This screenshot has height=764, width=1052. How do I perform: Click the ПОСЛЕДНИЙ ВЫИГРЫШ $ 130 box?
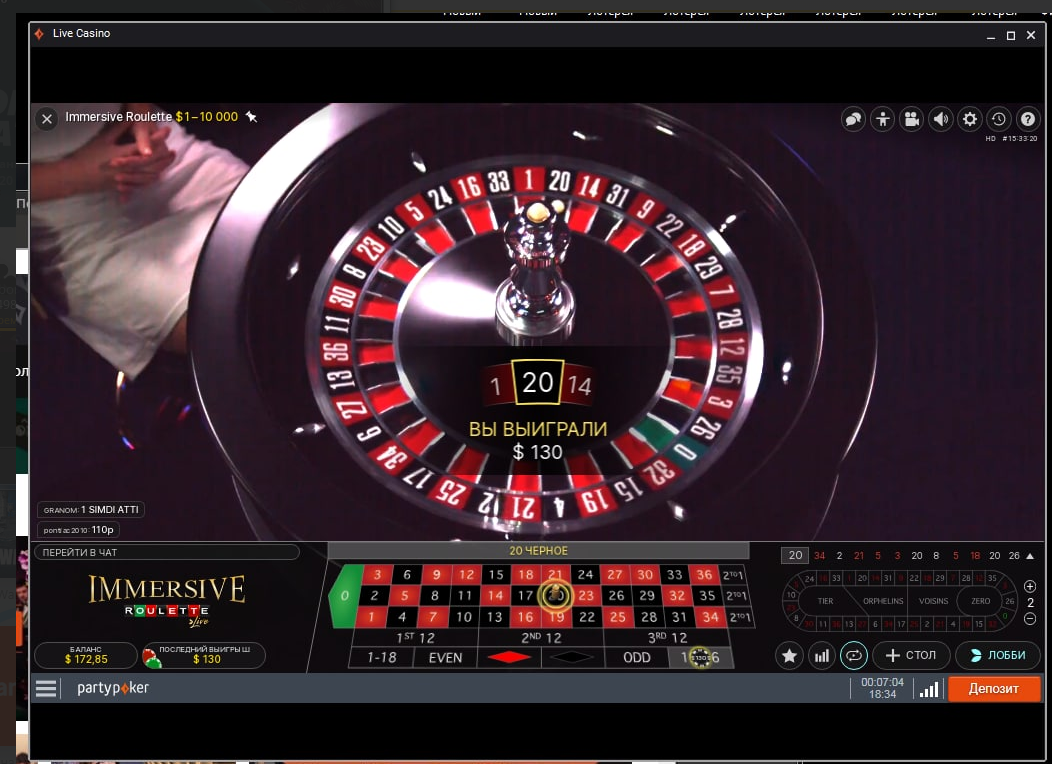pyautogui.click(x=204, y=655)
